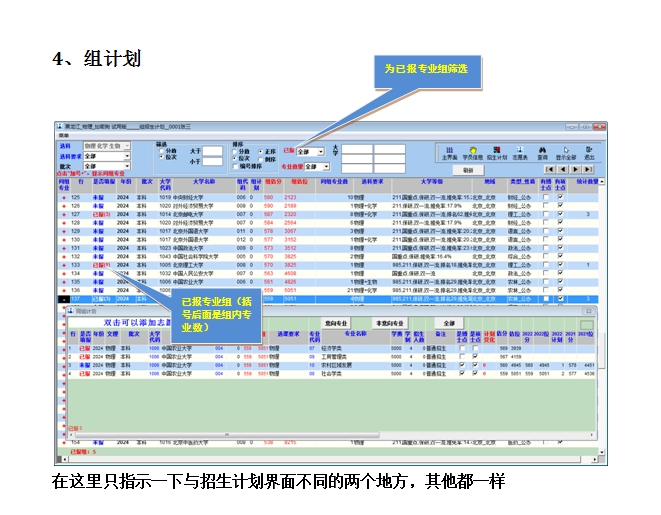Click 社会学类 major in 同组计划
The height and width of the screenshot is (515, 661).
click(x=331, y=374)
